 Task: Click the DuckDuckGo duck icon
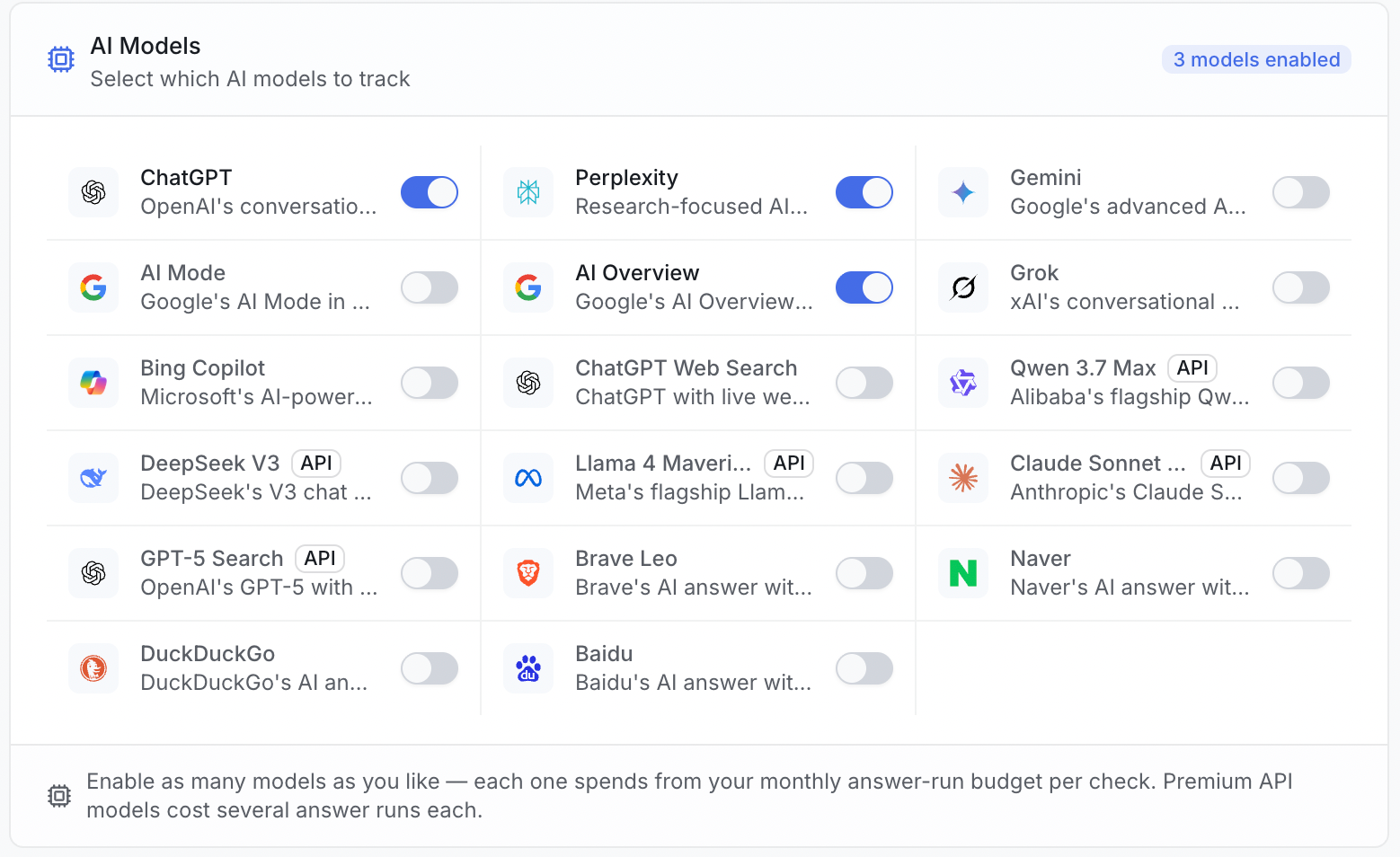click(93, 668)
